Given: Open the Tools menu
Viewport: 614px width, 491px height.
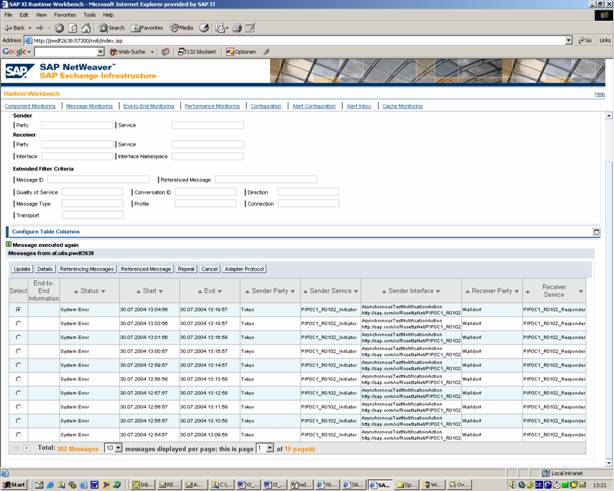Looking at the screenshot, I should click(90, 15).
